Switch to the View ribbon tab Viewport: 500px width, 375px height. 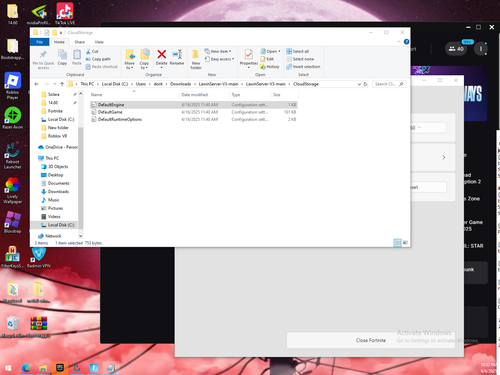click(99, 42)
